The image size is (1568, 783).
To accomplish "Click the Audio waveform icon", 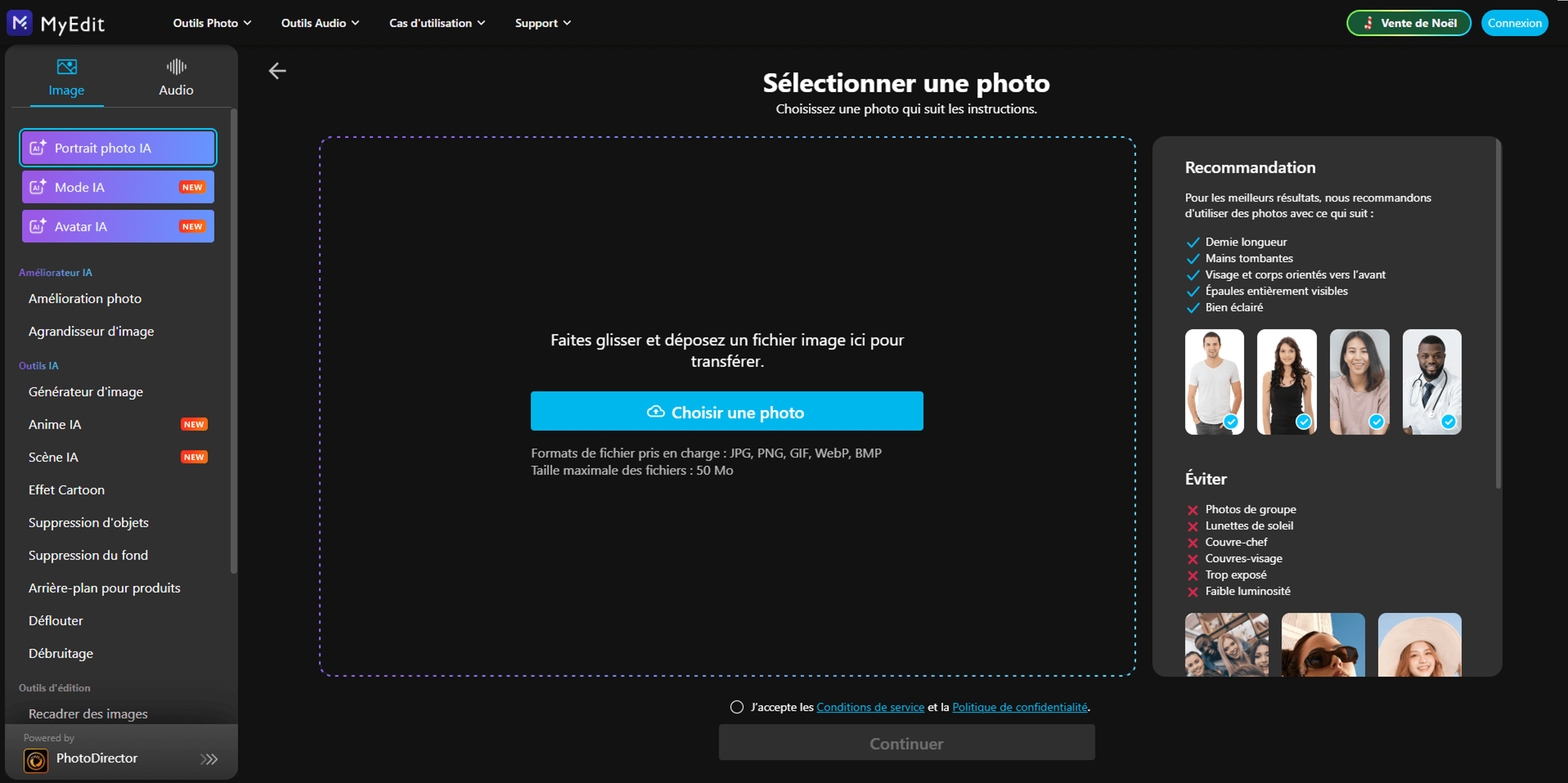I will 176,66.
